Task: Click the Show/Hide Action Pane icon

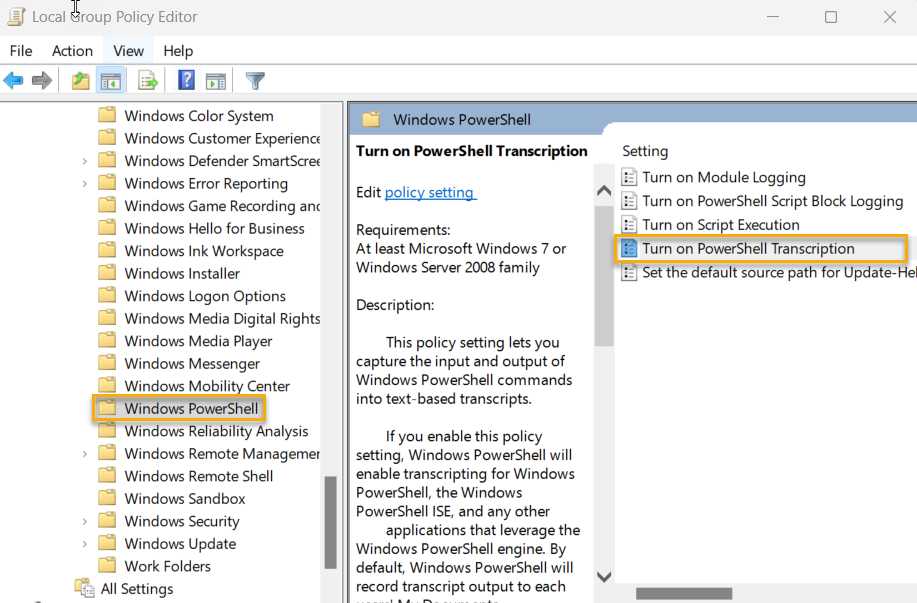Action: click(x=216, y=81)
